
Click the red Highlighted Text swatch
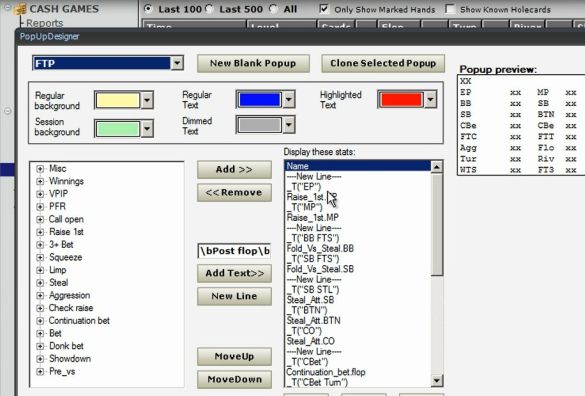(x=401, y=100)
